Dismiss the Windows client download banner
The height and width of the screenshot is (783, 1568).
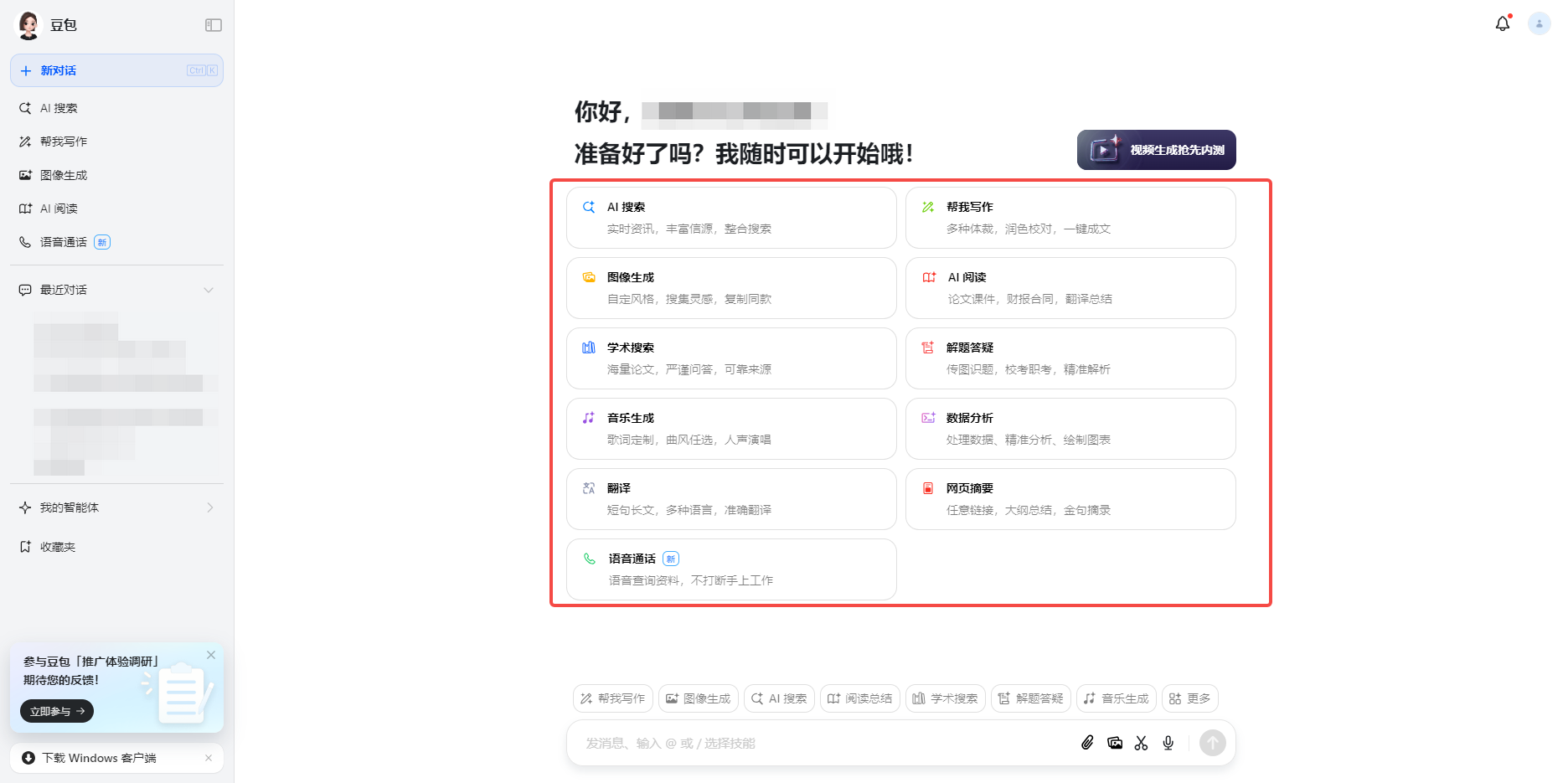point(209,758)
